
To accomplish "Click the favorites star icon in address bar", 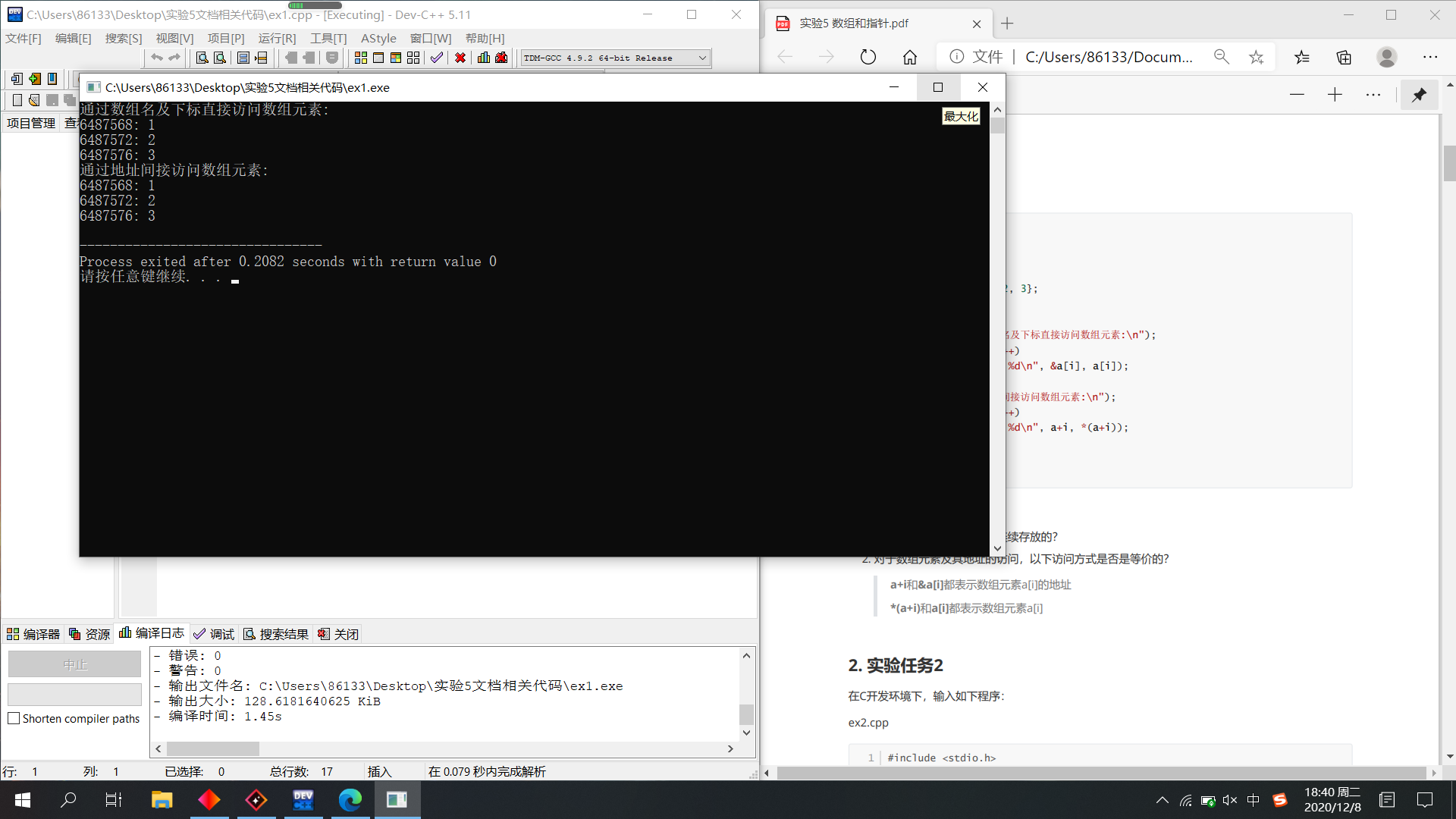I will 1257,57.
